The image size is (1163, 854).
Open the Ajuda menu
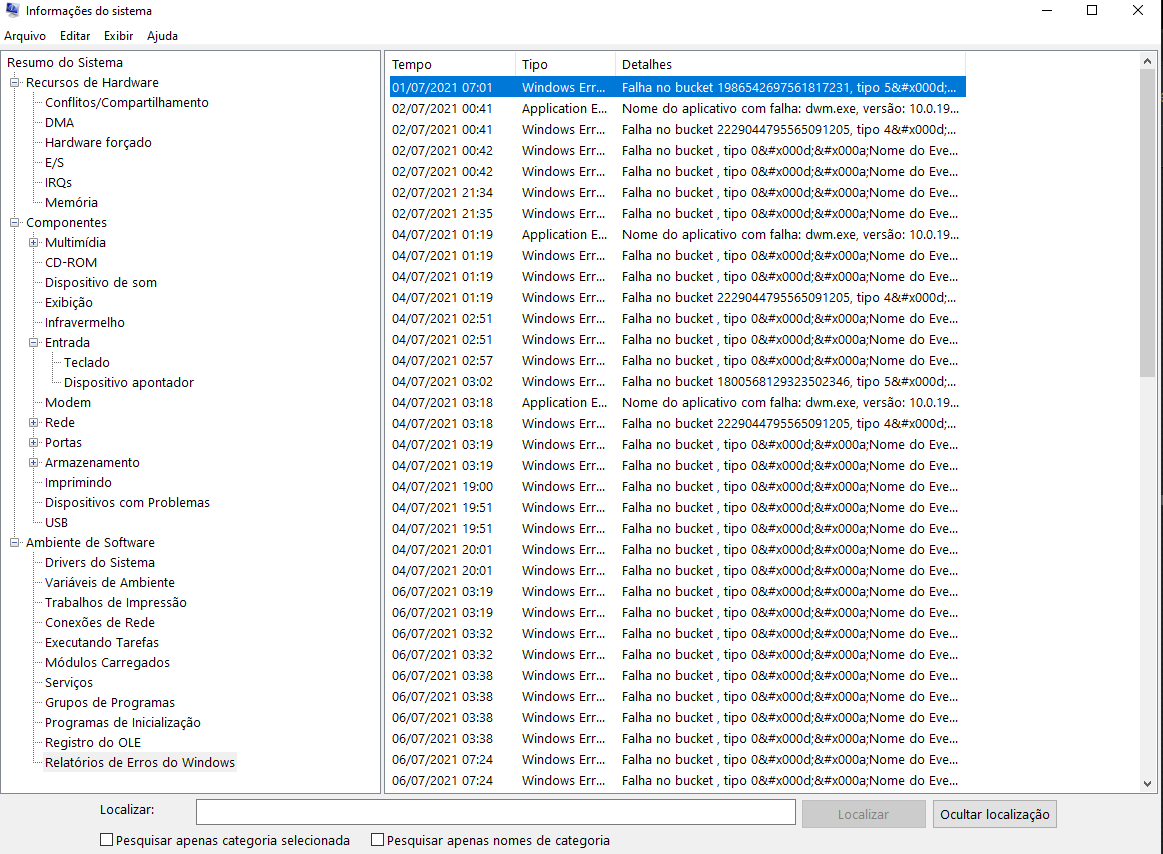click(162, 36)
